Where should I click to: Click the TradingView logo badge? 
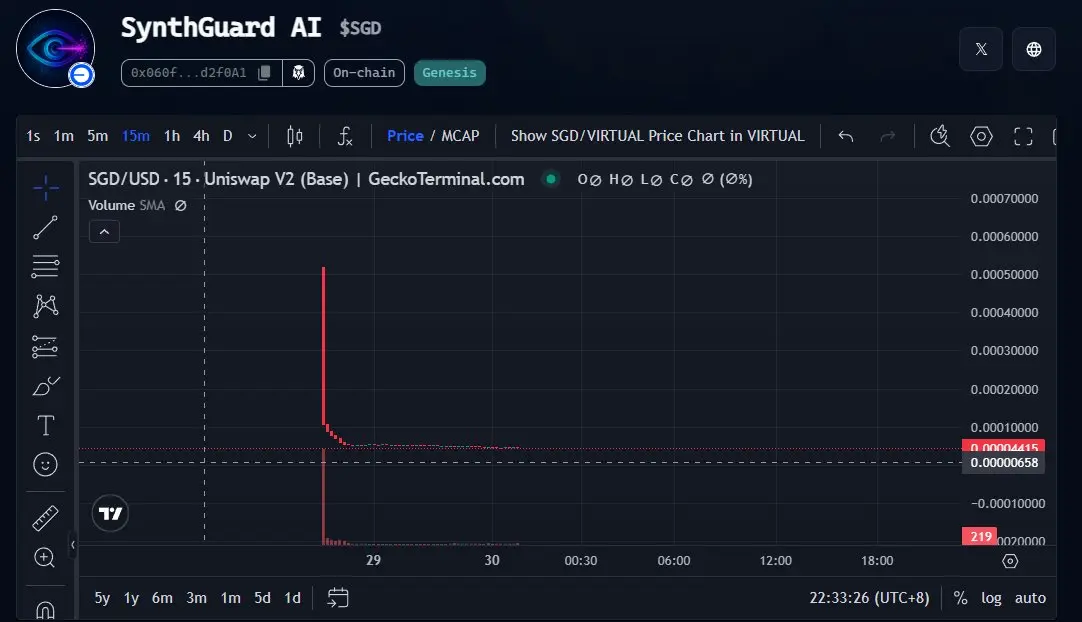[x=110, y=513]
